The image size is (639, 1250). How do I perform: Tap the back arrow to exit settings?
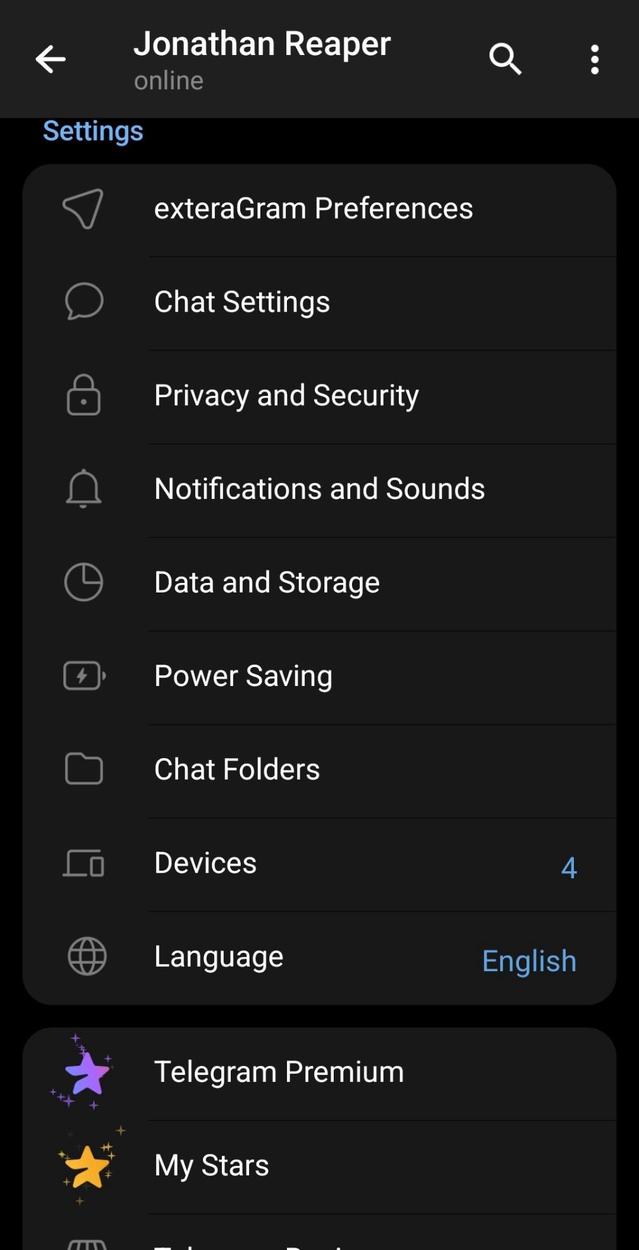(50, 59)
